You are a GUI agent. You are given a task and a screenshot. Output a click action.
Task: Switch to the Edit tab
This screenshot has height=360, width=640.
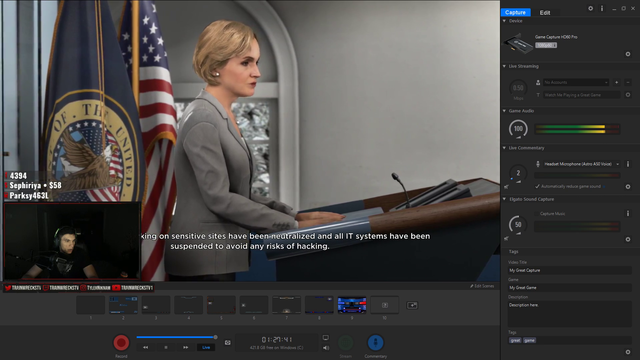[545, 13]
